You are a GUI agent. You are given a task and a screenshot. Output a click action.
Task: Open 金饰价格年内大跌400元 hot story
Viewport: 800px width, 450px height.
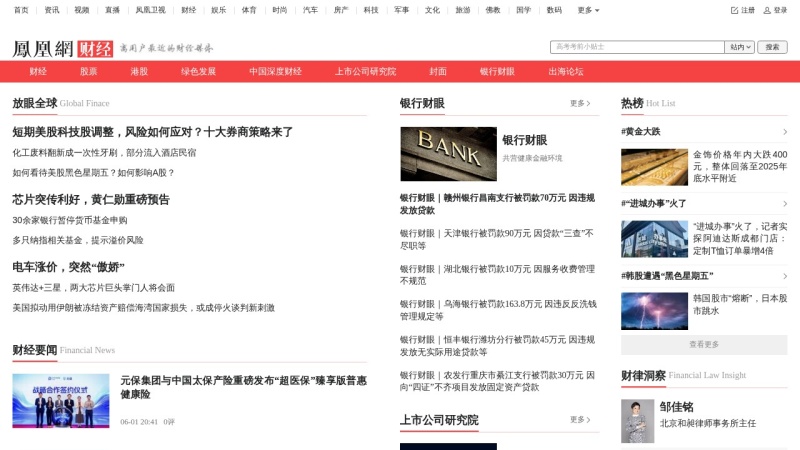tap(740, 166)
